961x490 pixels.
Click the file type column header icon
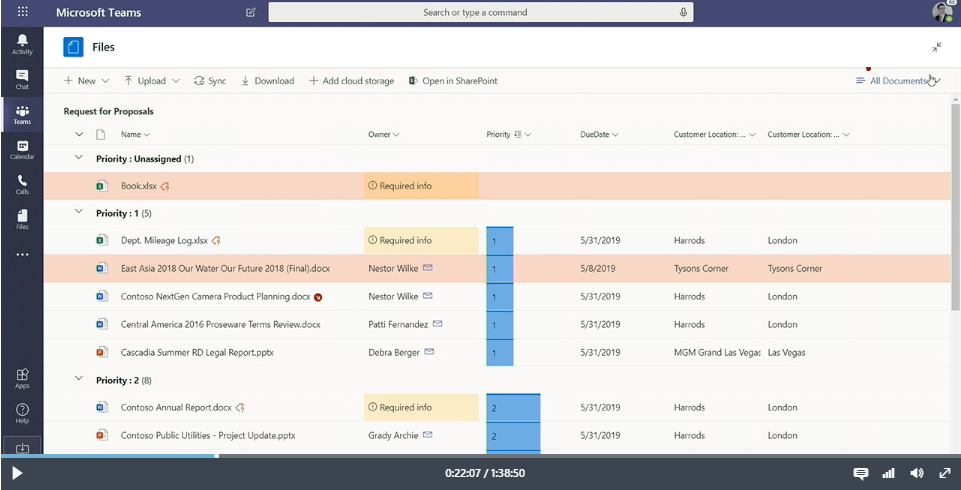click(101, 135)
